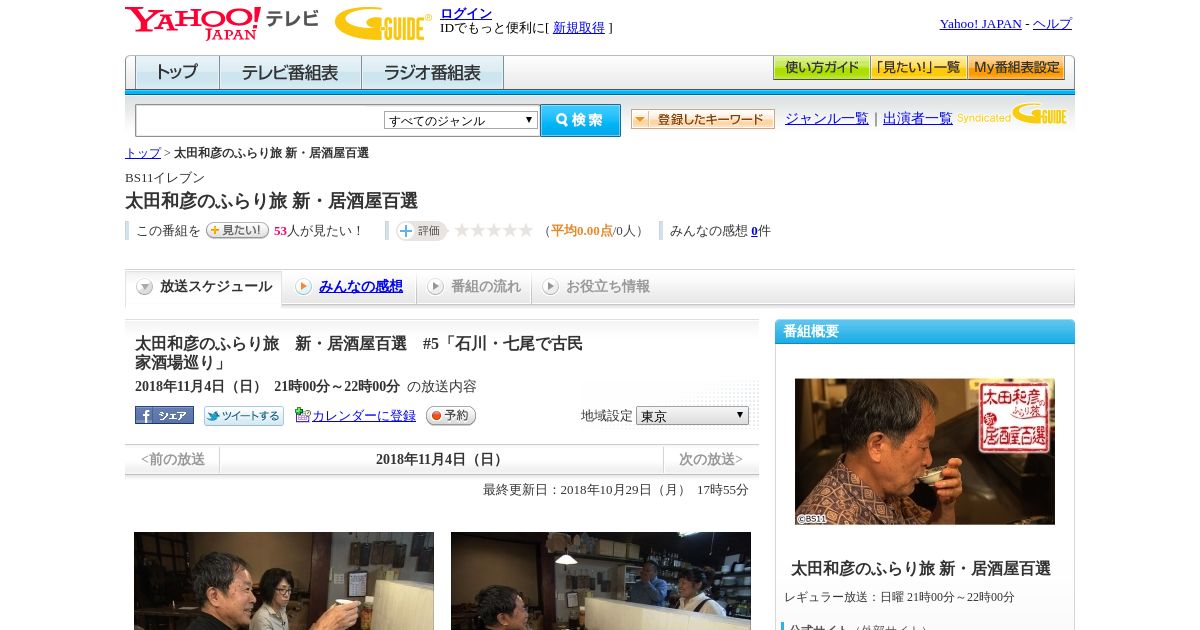Open the left program photo thumbnail
Viewport: 1200px width, 630px height.
click(284, 581)
